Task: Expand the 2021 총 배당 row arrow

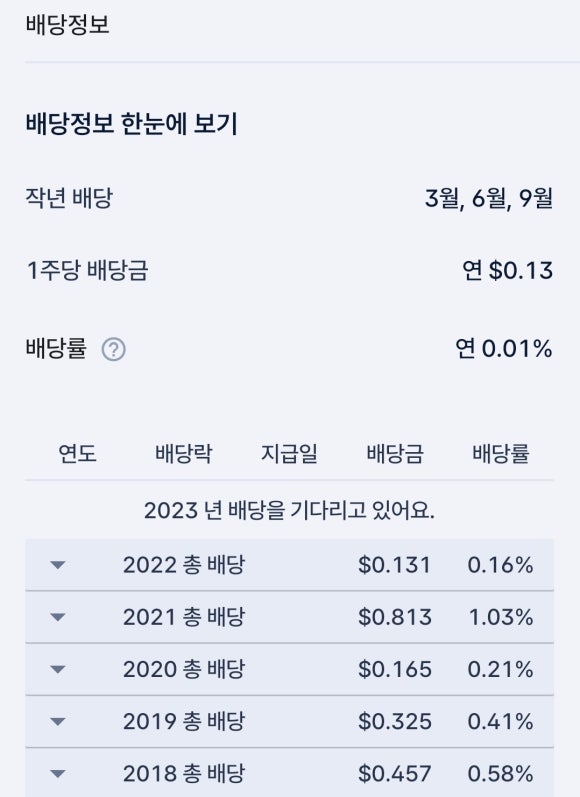Action: coord(57,617)
